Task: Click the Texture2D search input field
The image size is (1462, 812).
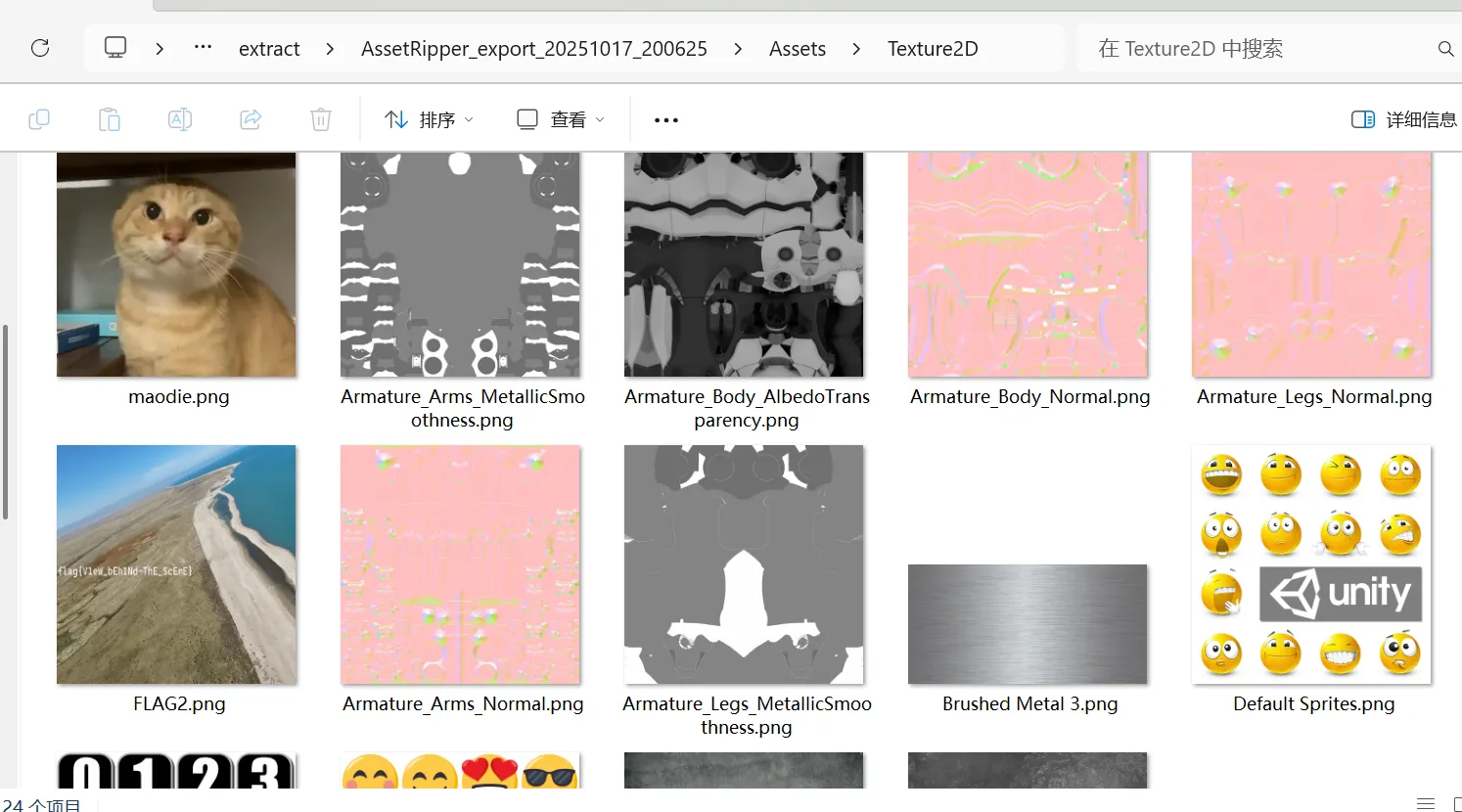Action: (x=1253, y=49)
